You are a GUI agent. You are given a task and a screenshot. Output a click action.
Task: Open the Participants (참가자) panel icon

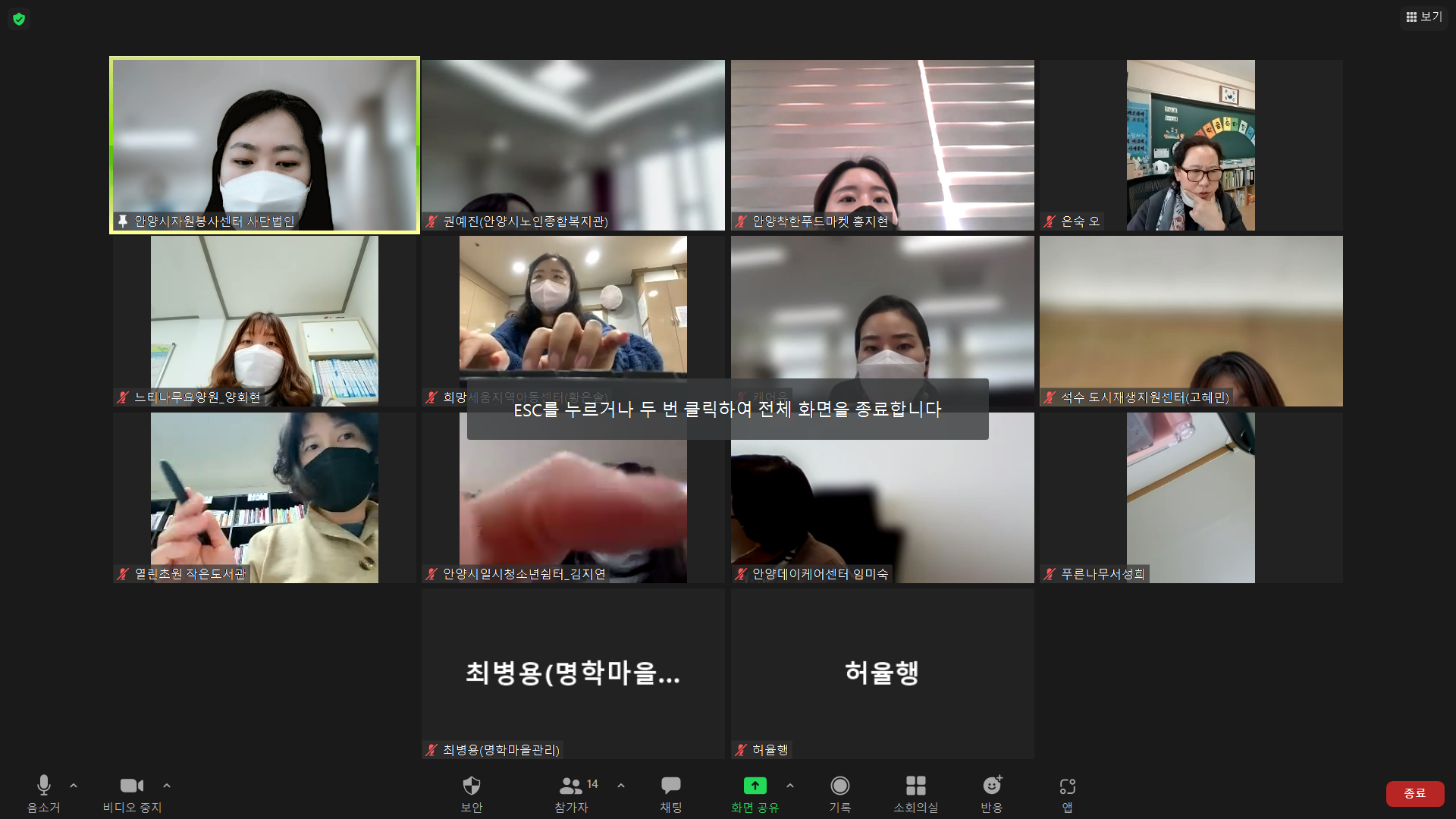(571, 786)
